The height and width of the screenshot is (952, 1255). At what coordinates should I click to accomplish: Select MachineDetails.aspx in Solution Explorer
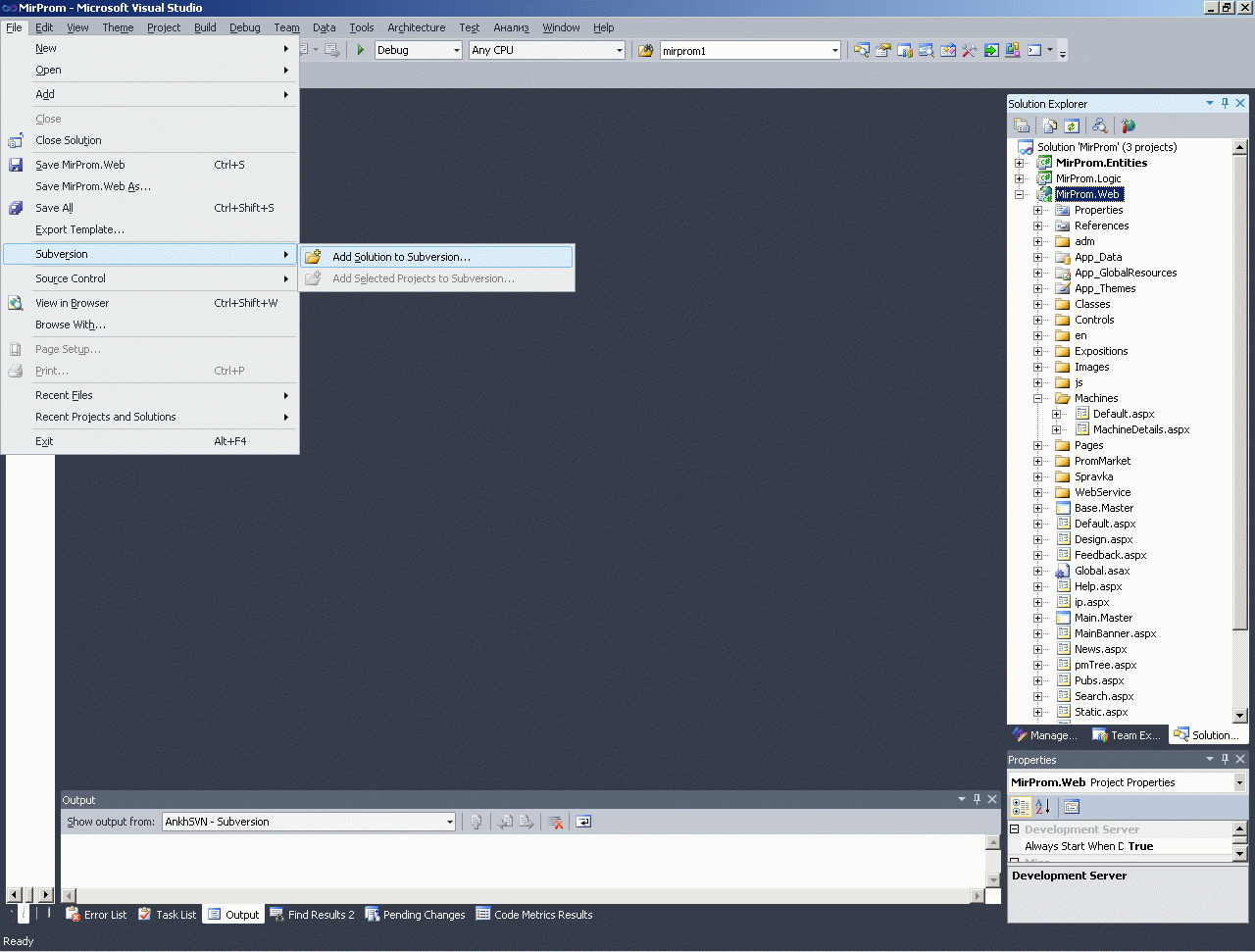point(1141,429)
